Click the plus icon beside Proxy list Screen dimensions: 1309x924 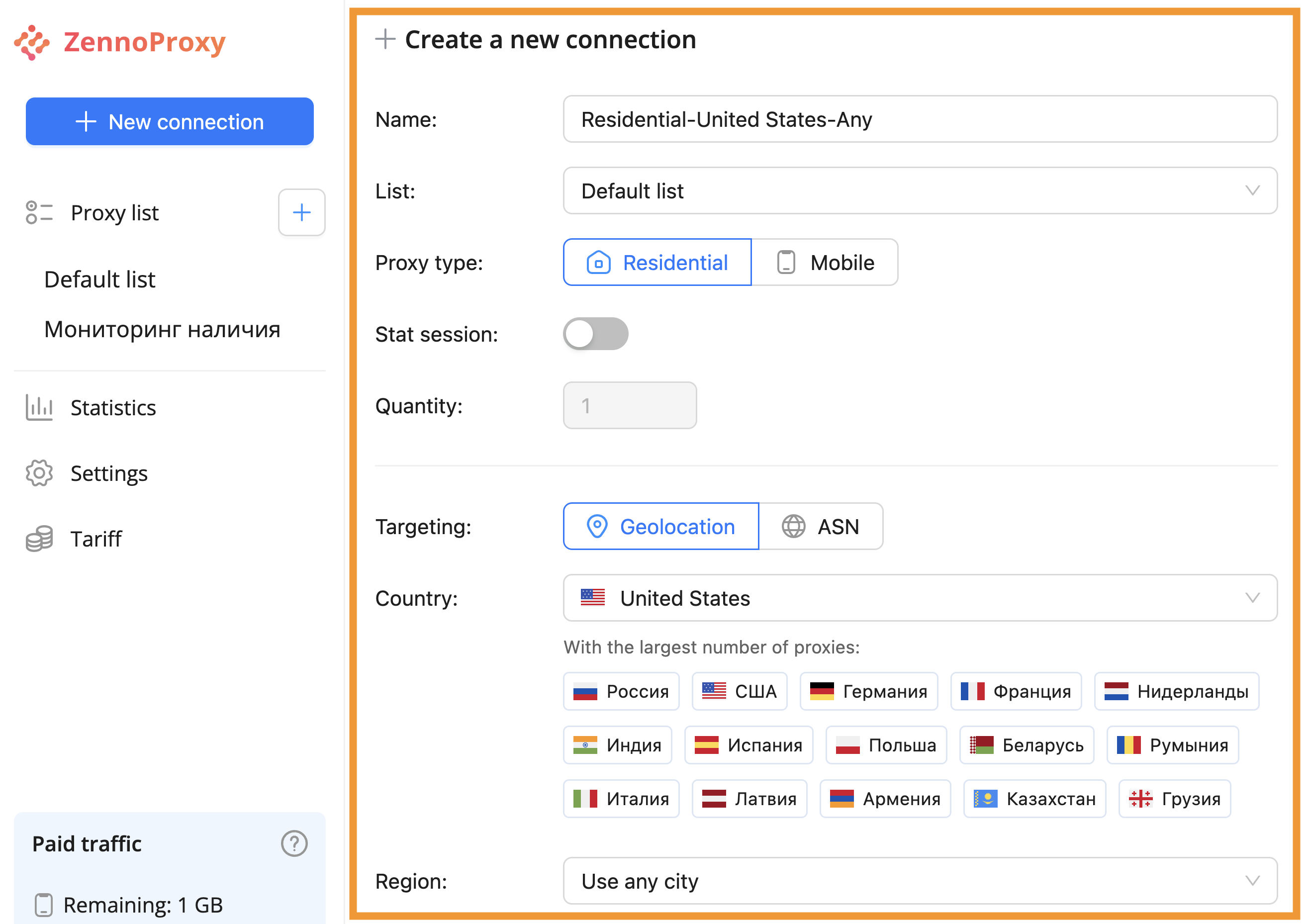[x=301, y=213]
